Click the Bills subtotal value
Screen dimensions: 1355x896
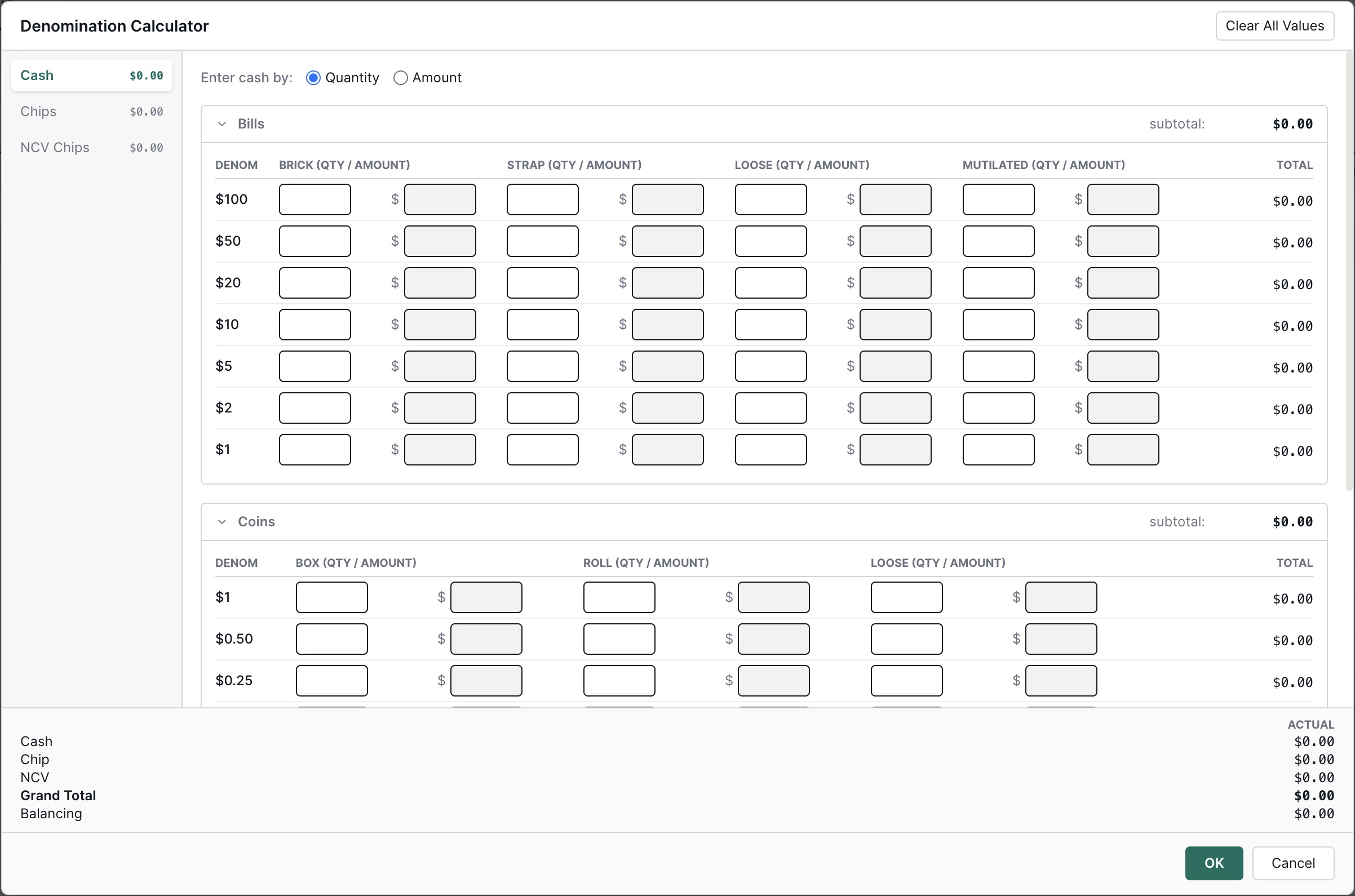pyautogui.click(x=1292, y=124)
